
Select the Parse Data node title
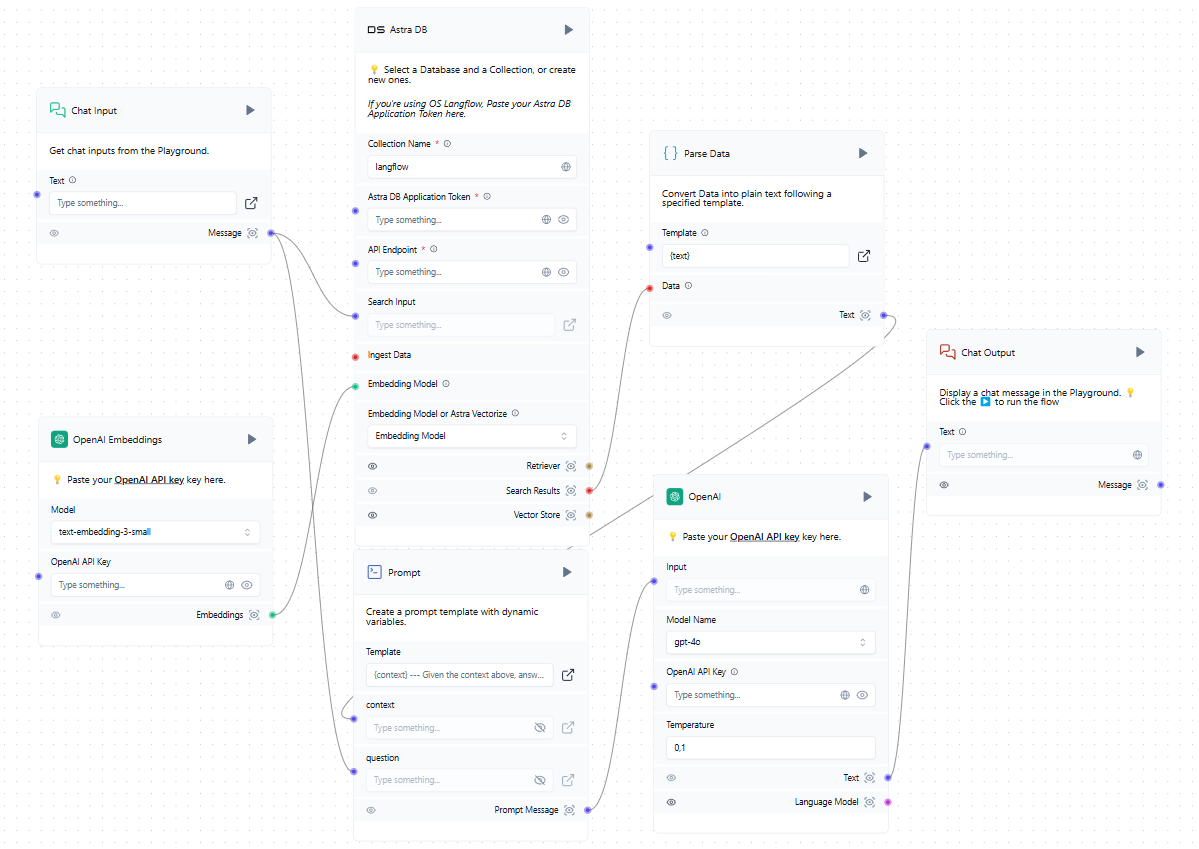[x=707, y=154]
